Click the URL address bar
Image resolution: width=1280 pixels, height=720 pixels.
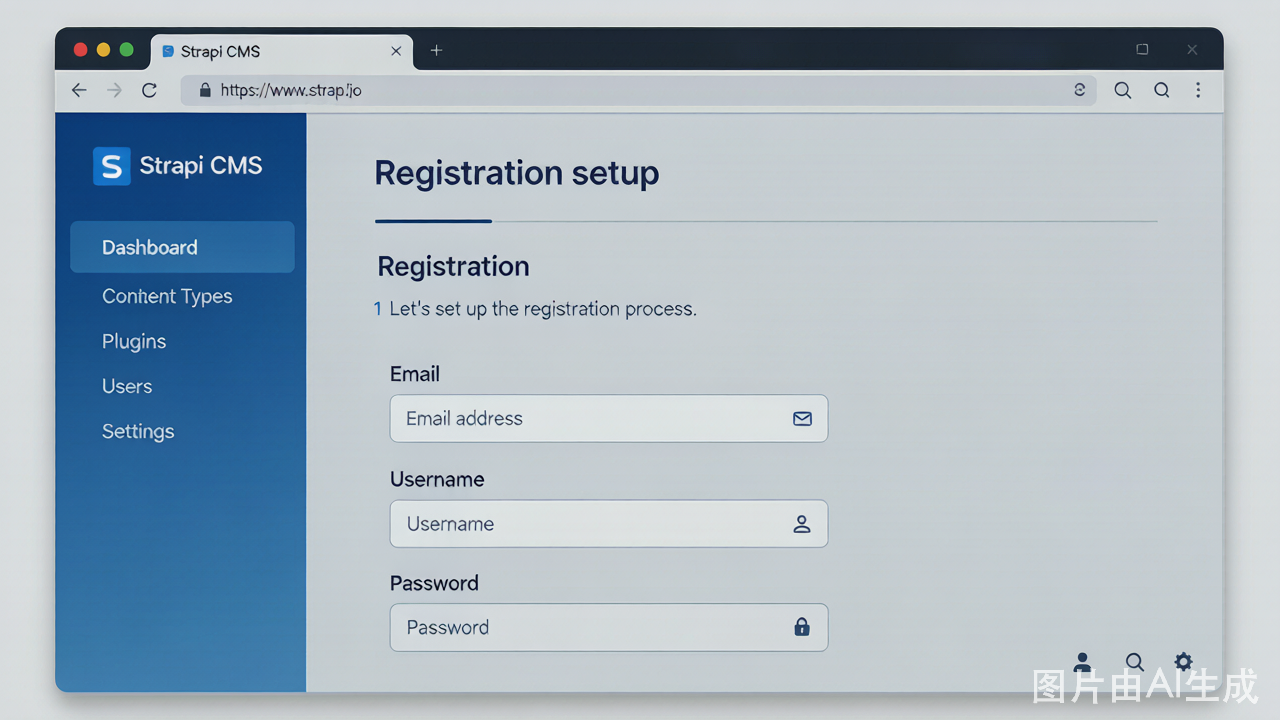pyautogui.click(x=639, y=90)
